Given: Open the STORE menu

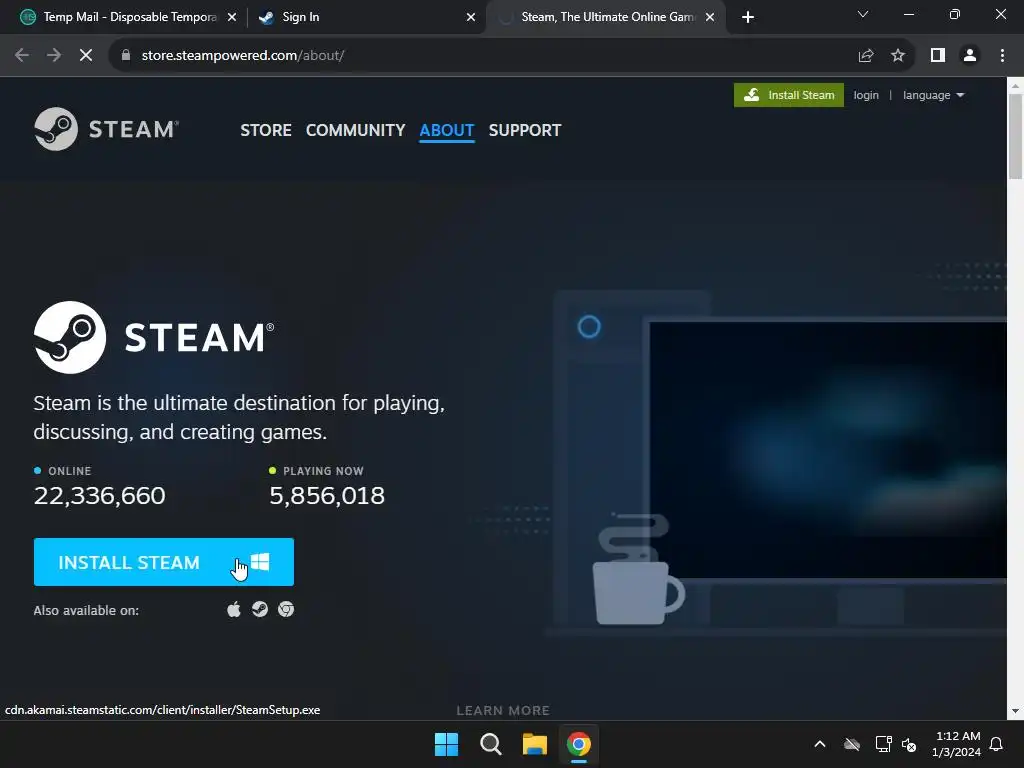Looking at the screenshot, I should tap(266, 130).
